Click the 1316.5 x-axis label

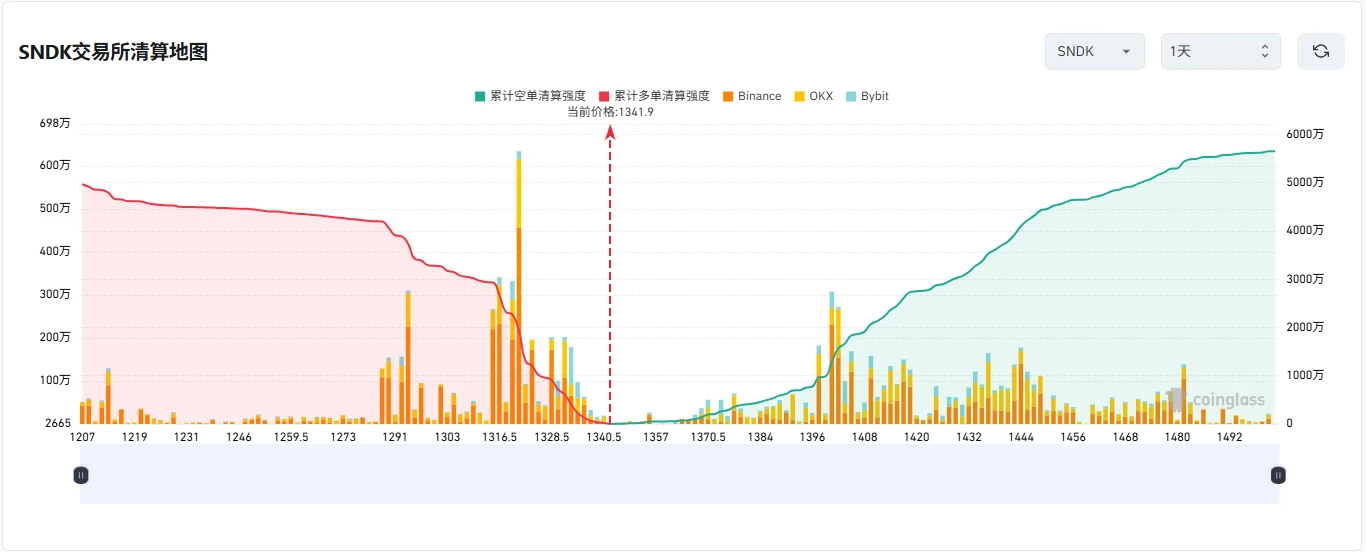500,437
